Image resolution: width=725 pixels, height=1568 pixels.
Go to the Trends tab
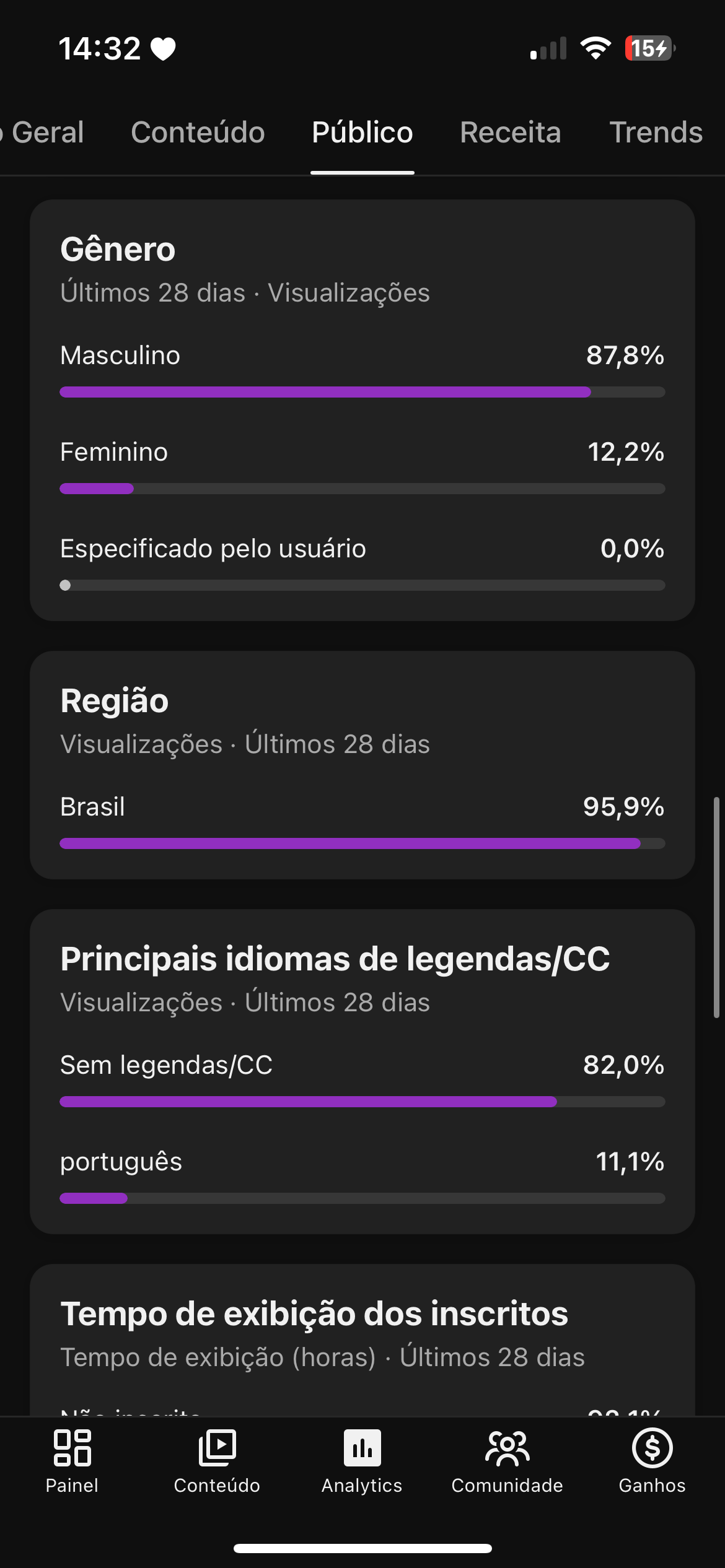pos(656,133)
